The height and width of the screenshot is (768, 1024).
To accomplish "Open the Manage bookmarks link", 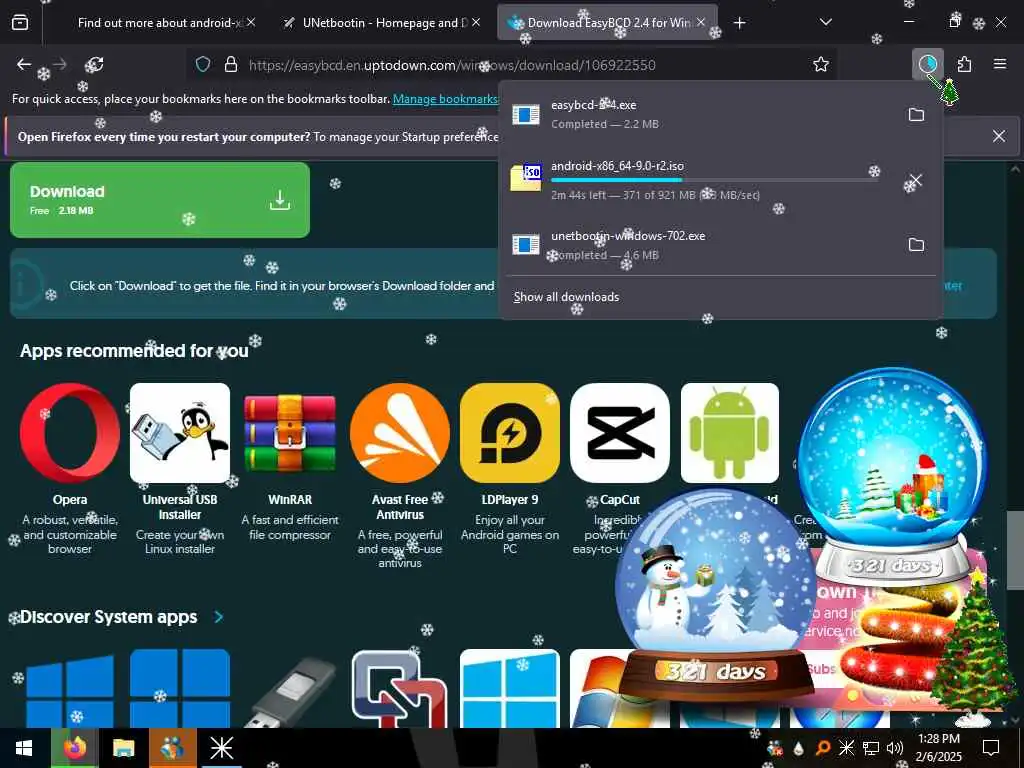I will pyautogui.click(x=445, y=99).
